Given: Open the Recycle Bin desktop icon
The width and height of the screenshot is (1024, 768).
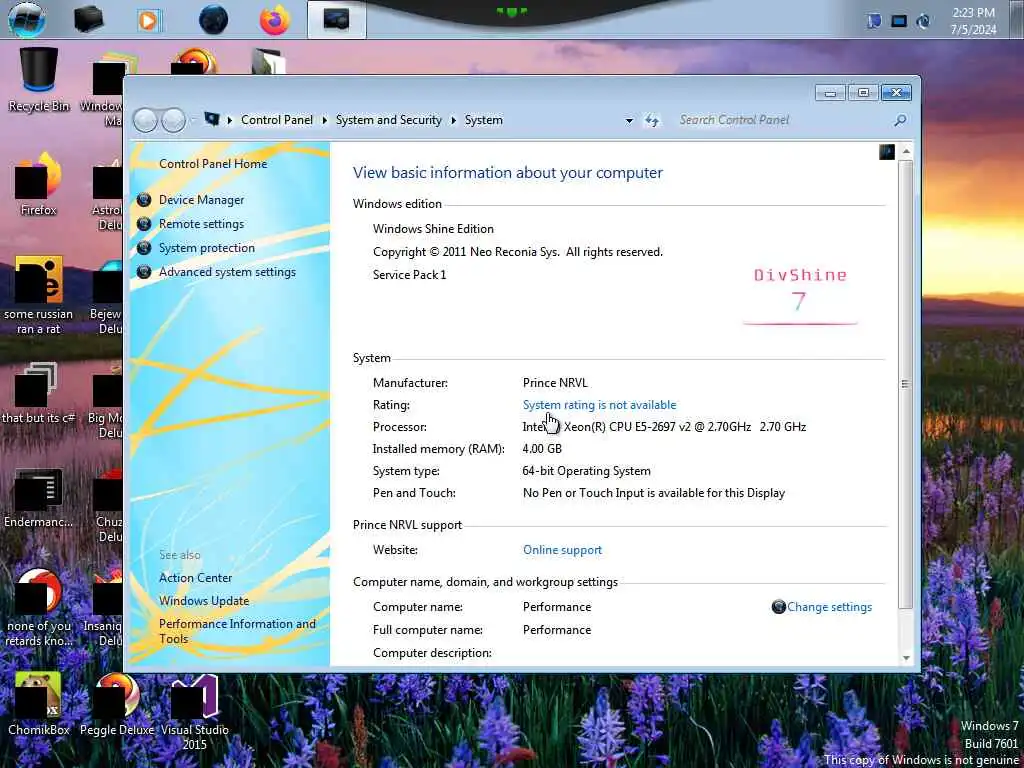Looking at the screenshot, I should pyautogui.click(x=39, y=80).
